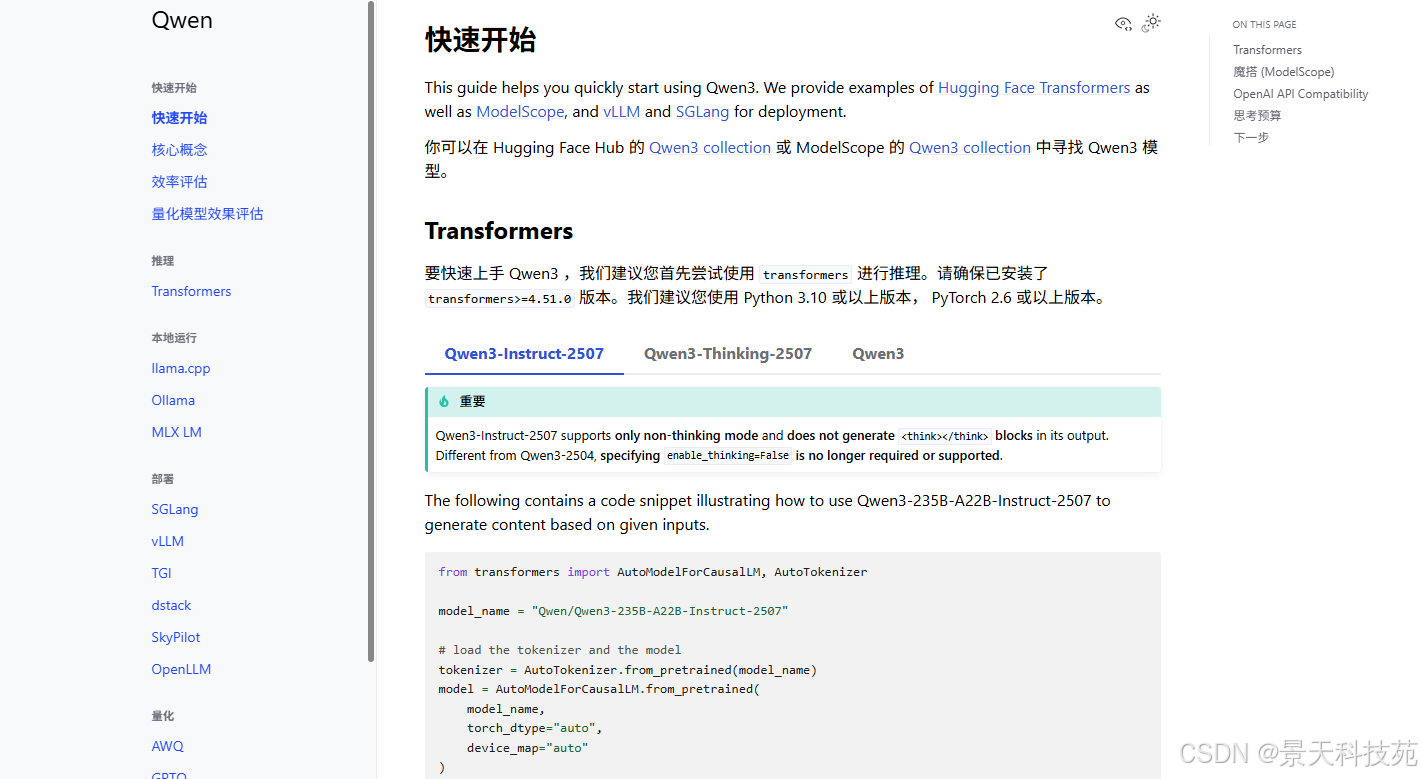Image resolution: width=1422 pixels, height=779 pixels.
Task: Click the ON THIS PAGE label
Action: 1264,25
